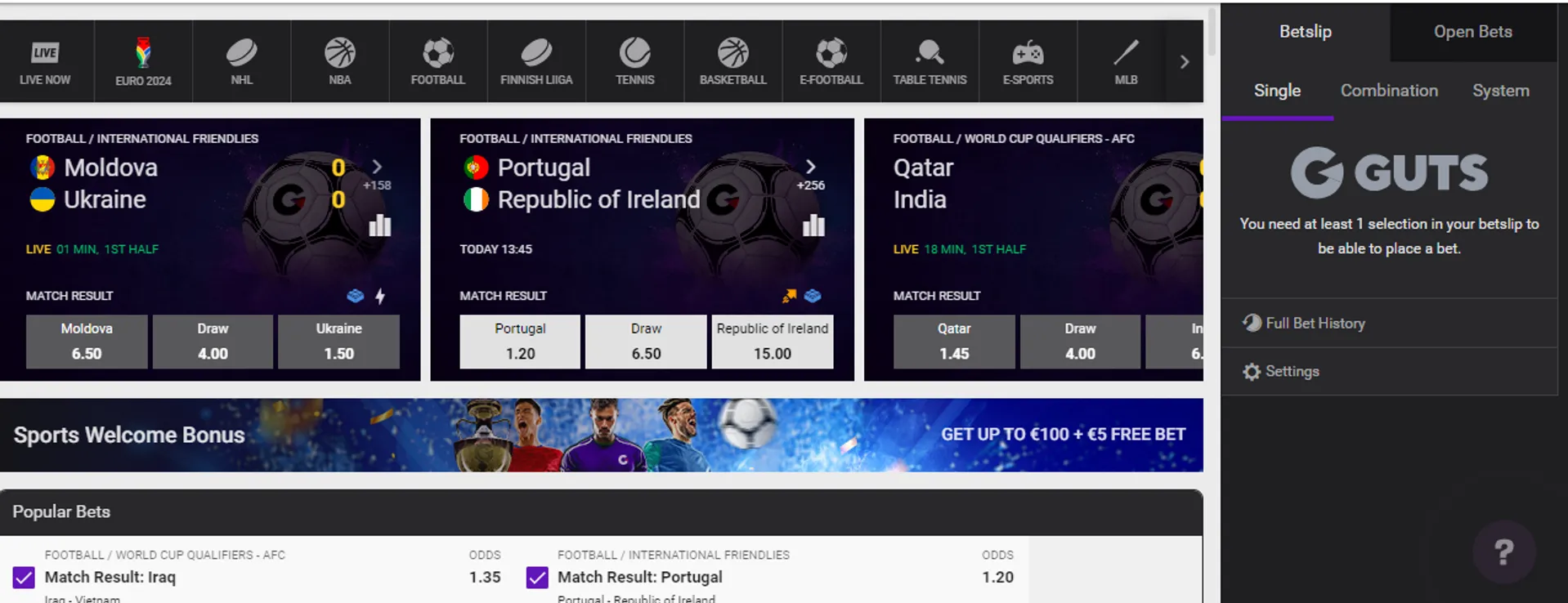
Task: Bet on Draw at 4.00 Moldova-Ukraine
Action: click(213, 342)
